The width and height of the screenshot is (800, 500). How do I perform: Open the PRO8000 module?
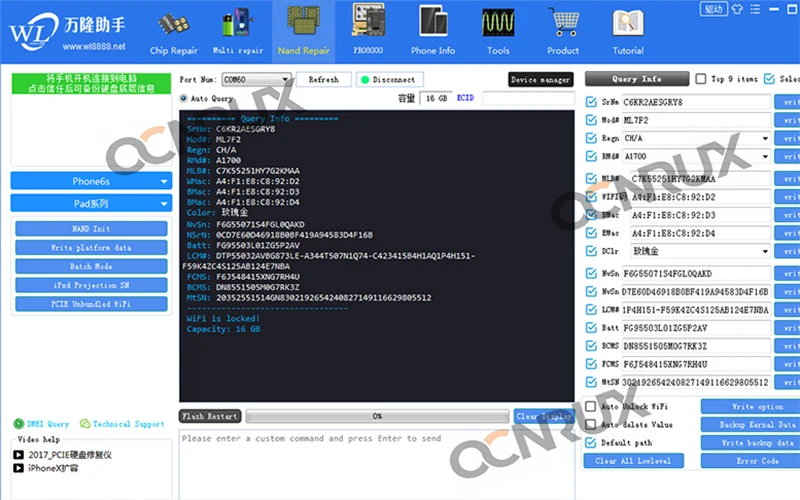368,29
